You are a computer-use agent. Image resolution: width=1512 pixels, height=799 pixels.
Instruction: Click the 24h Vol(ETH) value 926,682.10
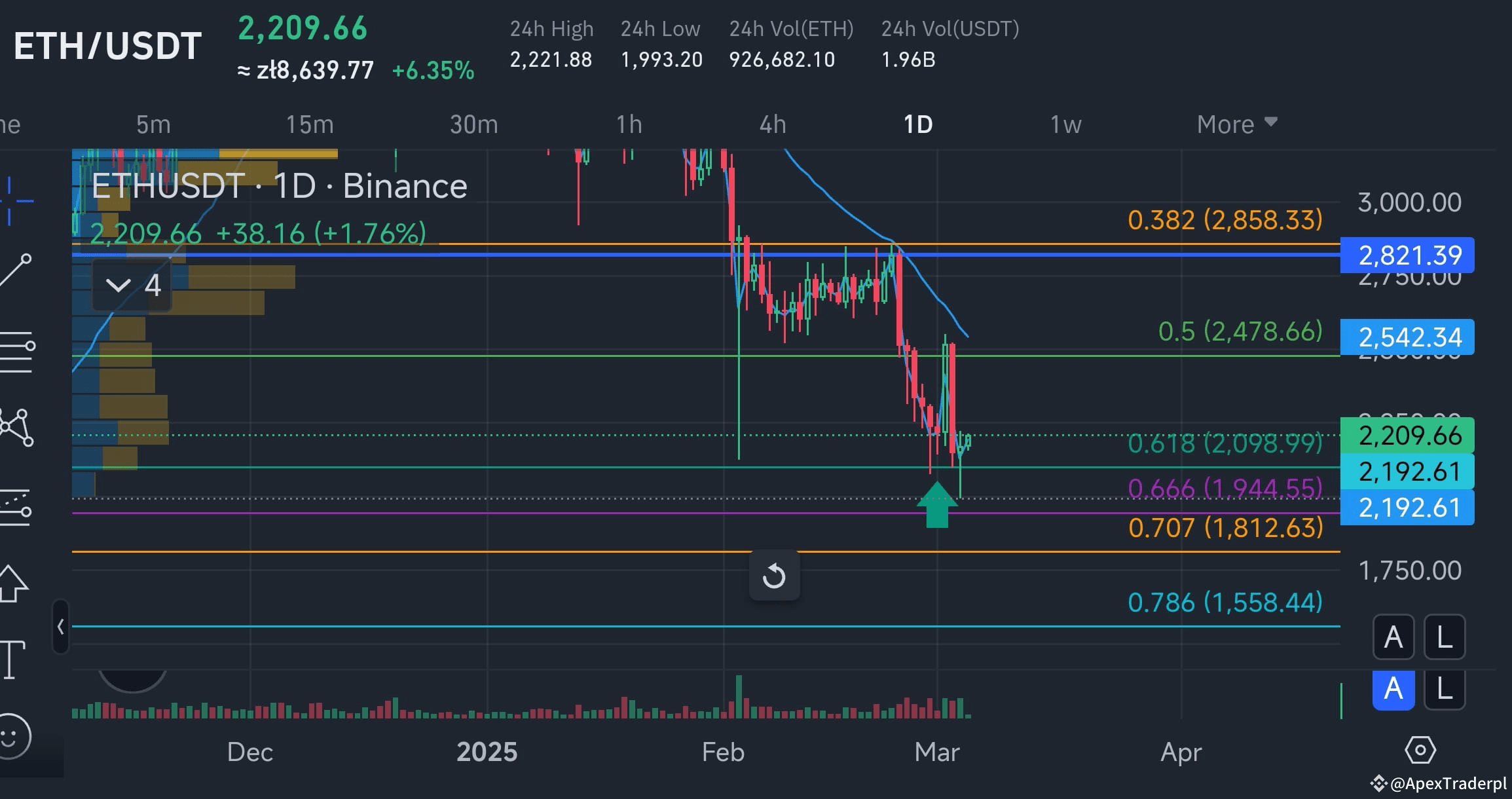(782, 60)
